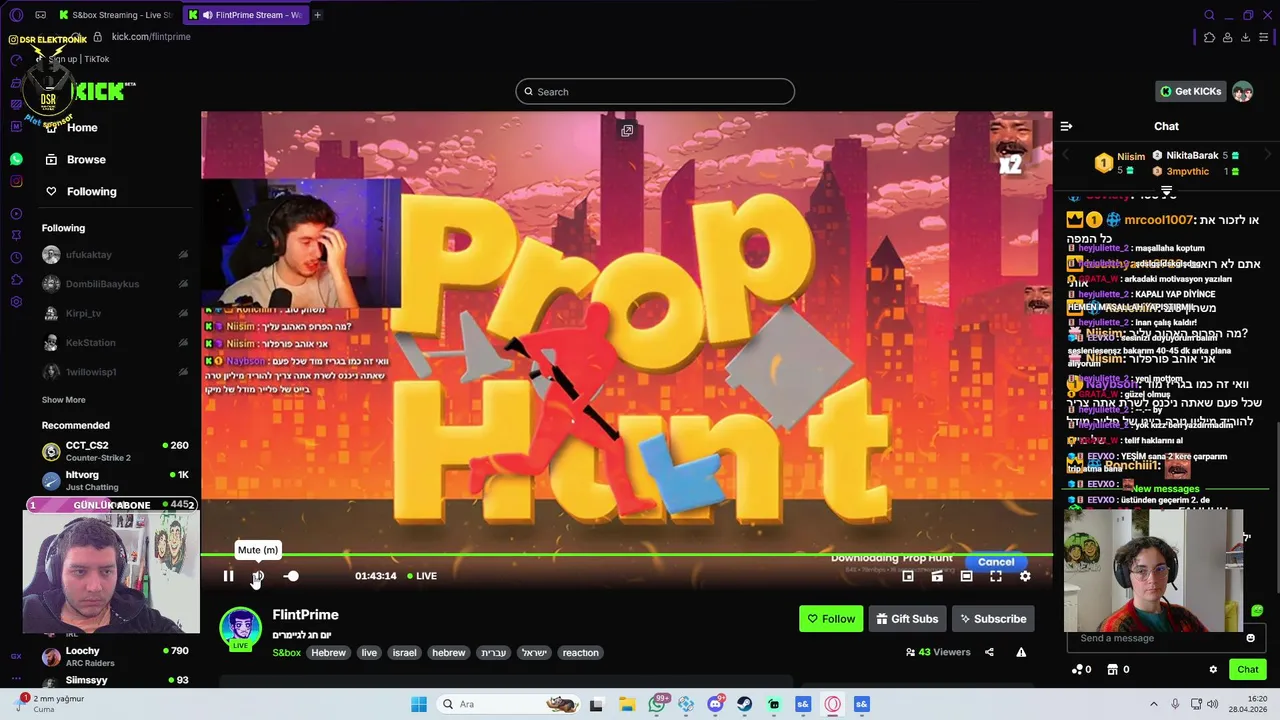Open the browser tab search magnifier
The height and width of the screenshot is (720, 1280).
click(1209, 15)
